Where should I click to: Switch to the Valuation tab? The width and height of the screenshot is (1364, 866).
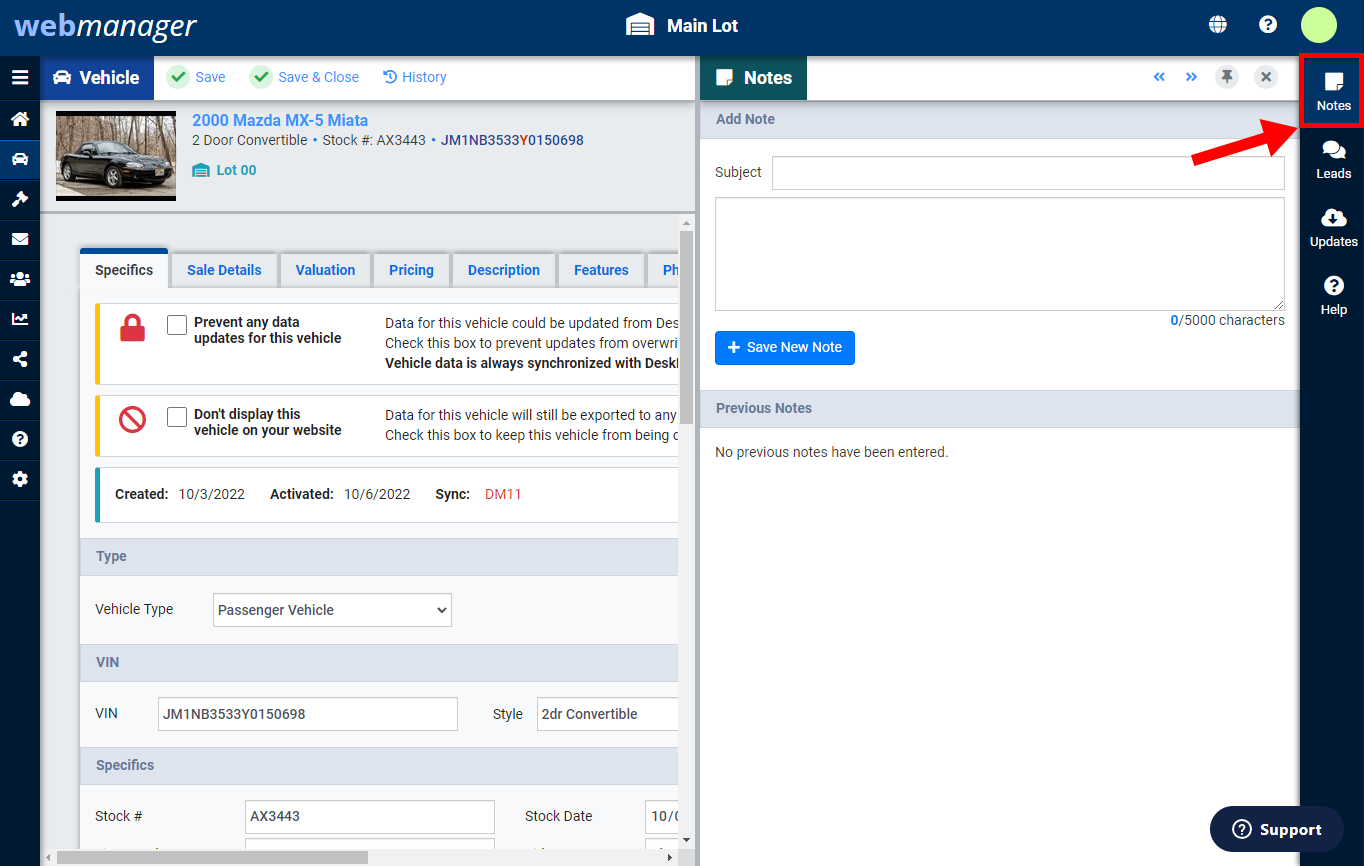click(325, 270)
